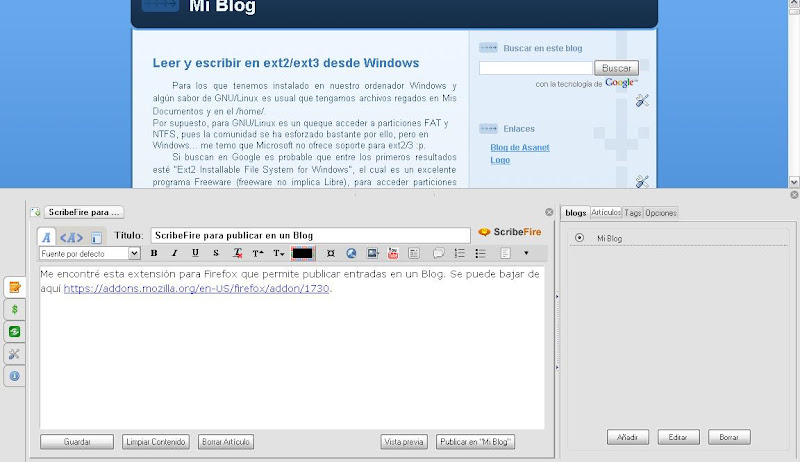Open the addons.mozilla.org link in editor

tap(196, 288)
